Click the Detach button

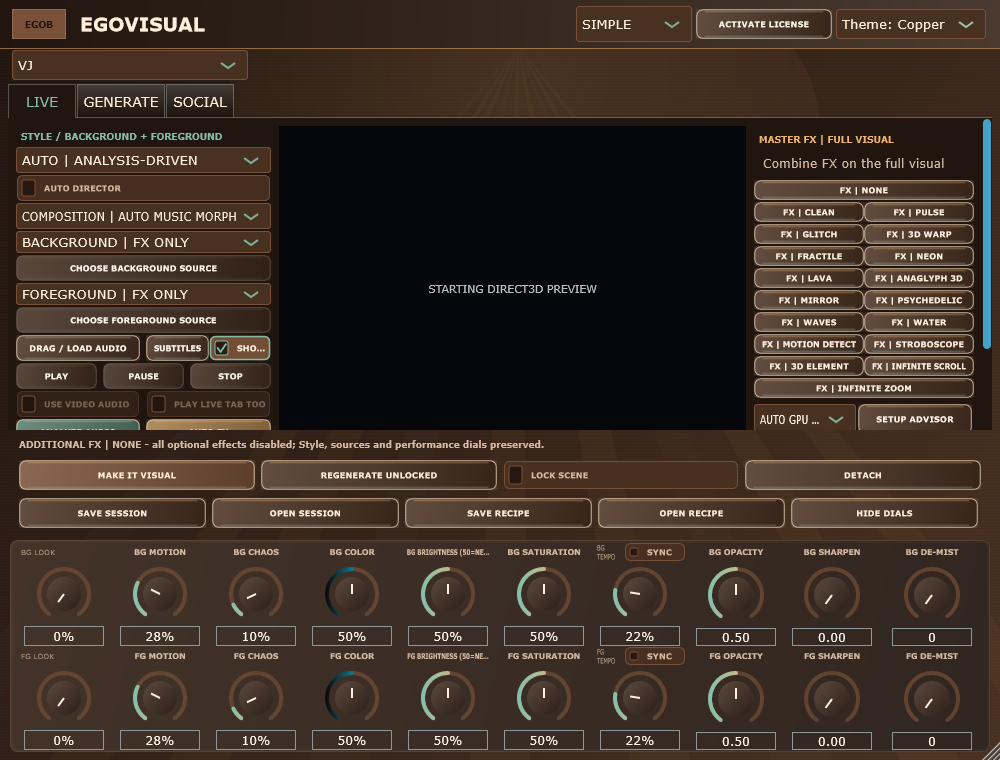[862, 475]
